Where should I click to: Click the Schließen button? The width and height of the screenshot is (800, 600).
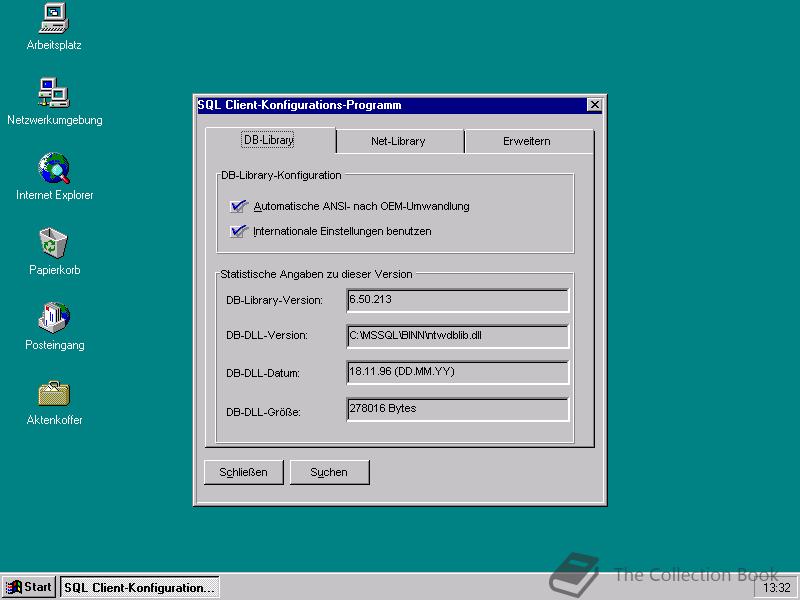pyautogui.click(x=243, y=472)
